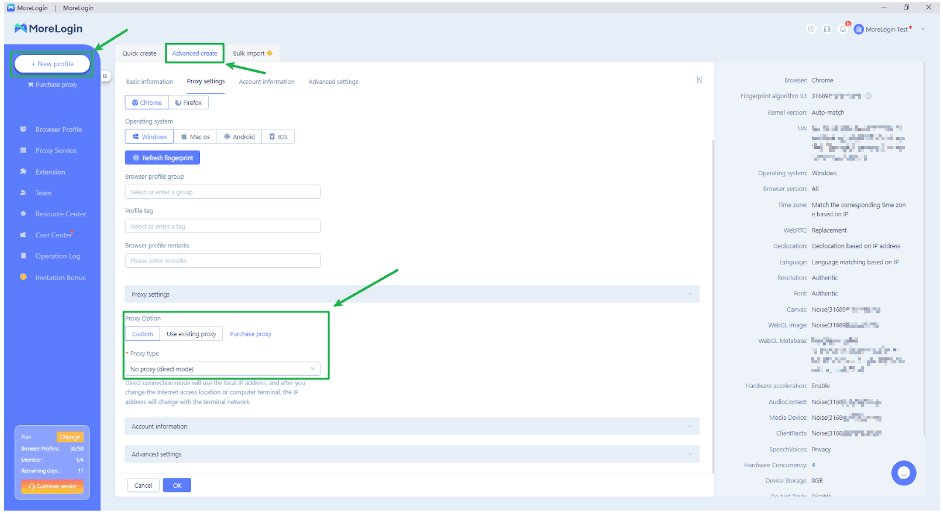Open the account dropdown arrow
Image resolution: width=943 pixels, height=514 pixels.
pyautogui.click(x=923, y=29)
